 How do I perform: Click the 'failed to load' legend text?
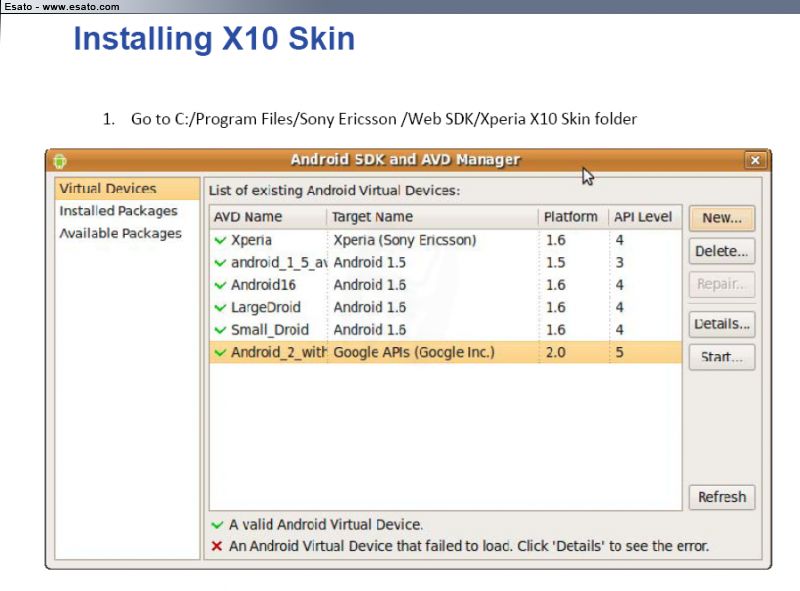coord(468,546)
